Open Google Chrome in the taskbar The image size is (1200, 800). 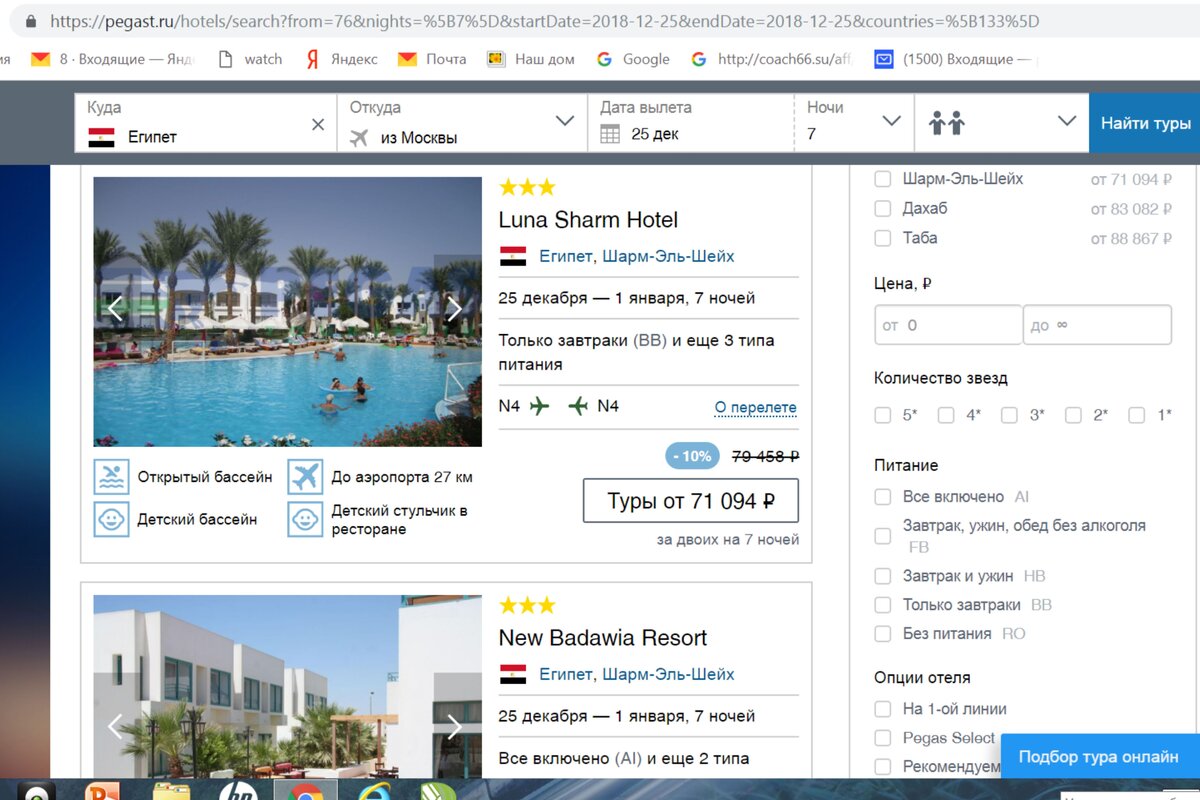point(306,791)
